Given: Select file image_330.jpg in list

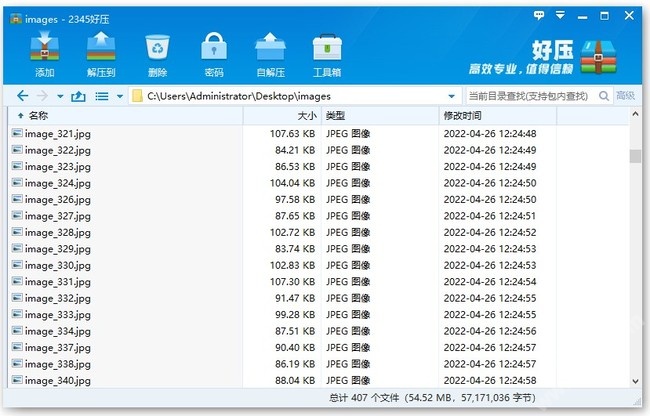Looking at the screenshot, I should coord(57,266).
